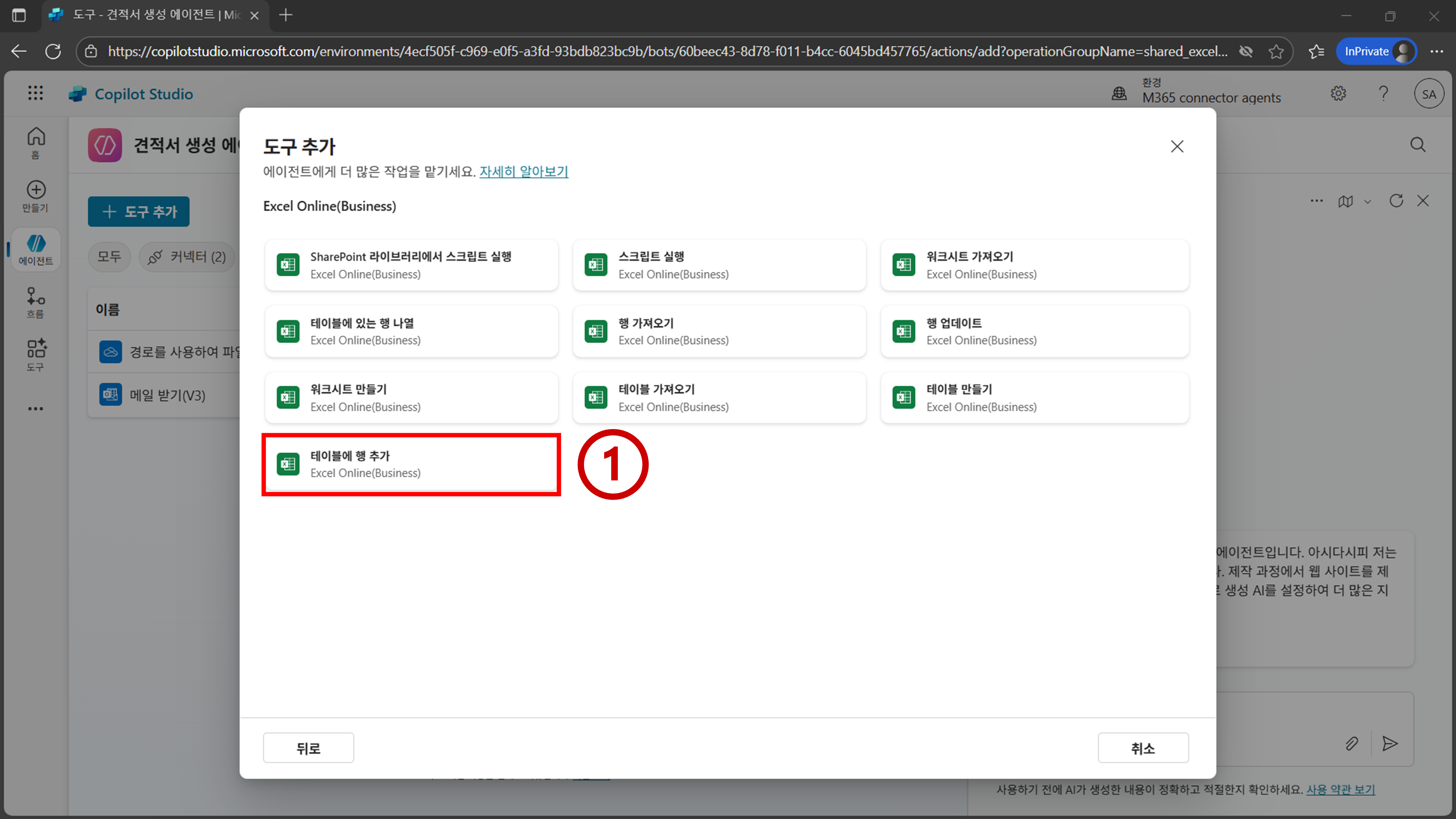Open the app launcher waffle icon
Viewport: 1456px width, 819px height.
[x=35, y=93]
